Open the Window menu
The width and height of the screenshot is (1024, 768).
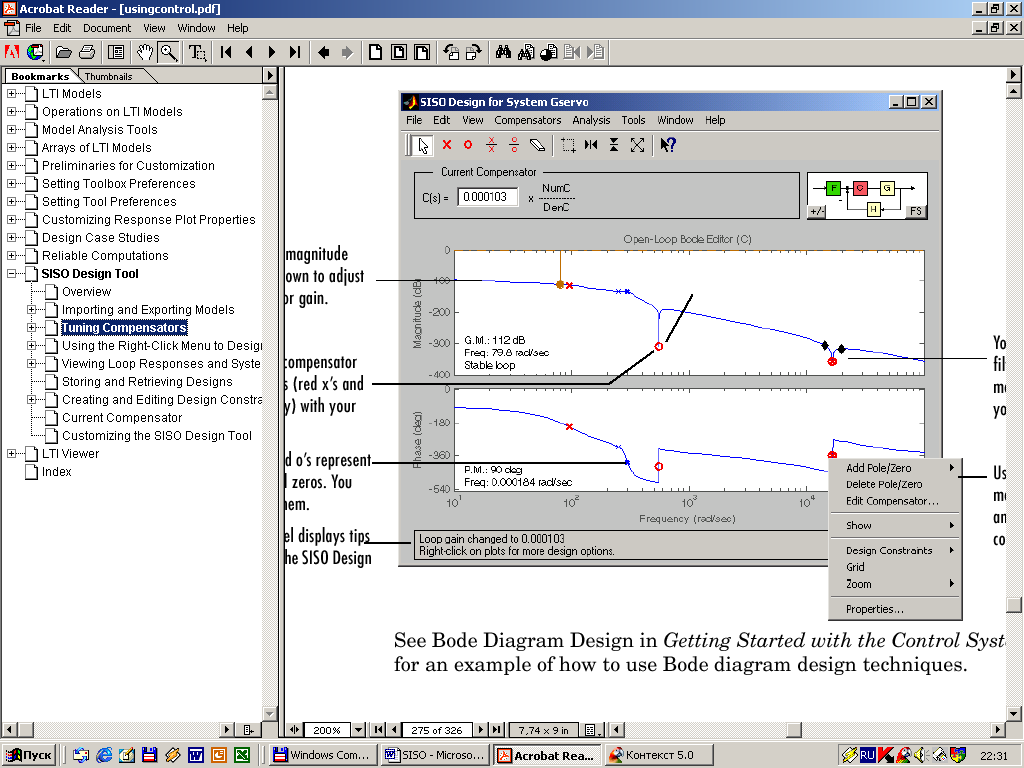point(196,28)
